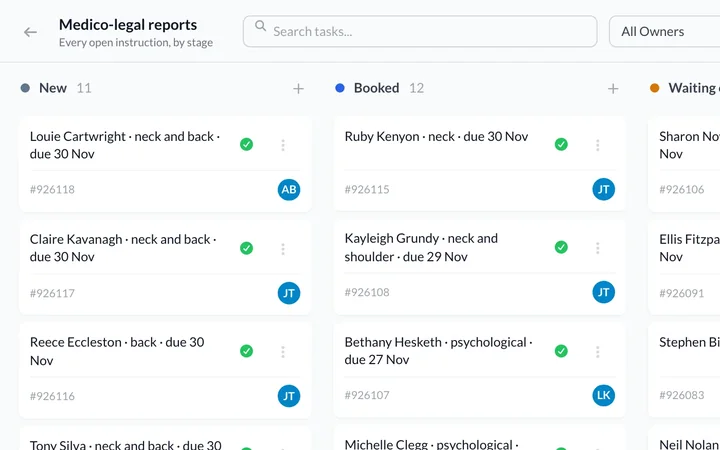Image resolution: width=720 pixels, height=450 pixels.
Task: Go back using the left arrow icon
Action: (30, 32)
